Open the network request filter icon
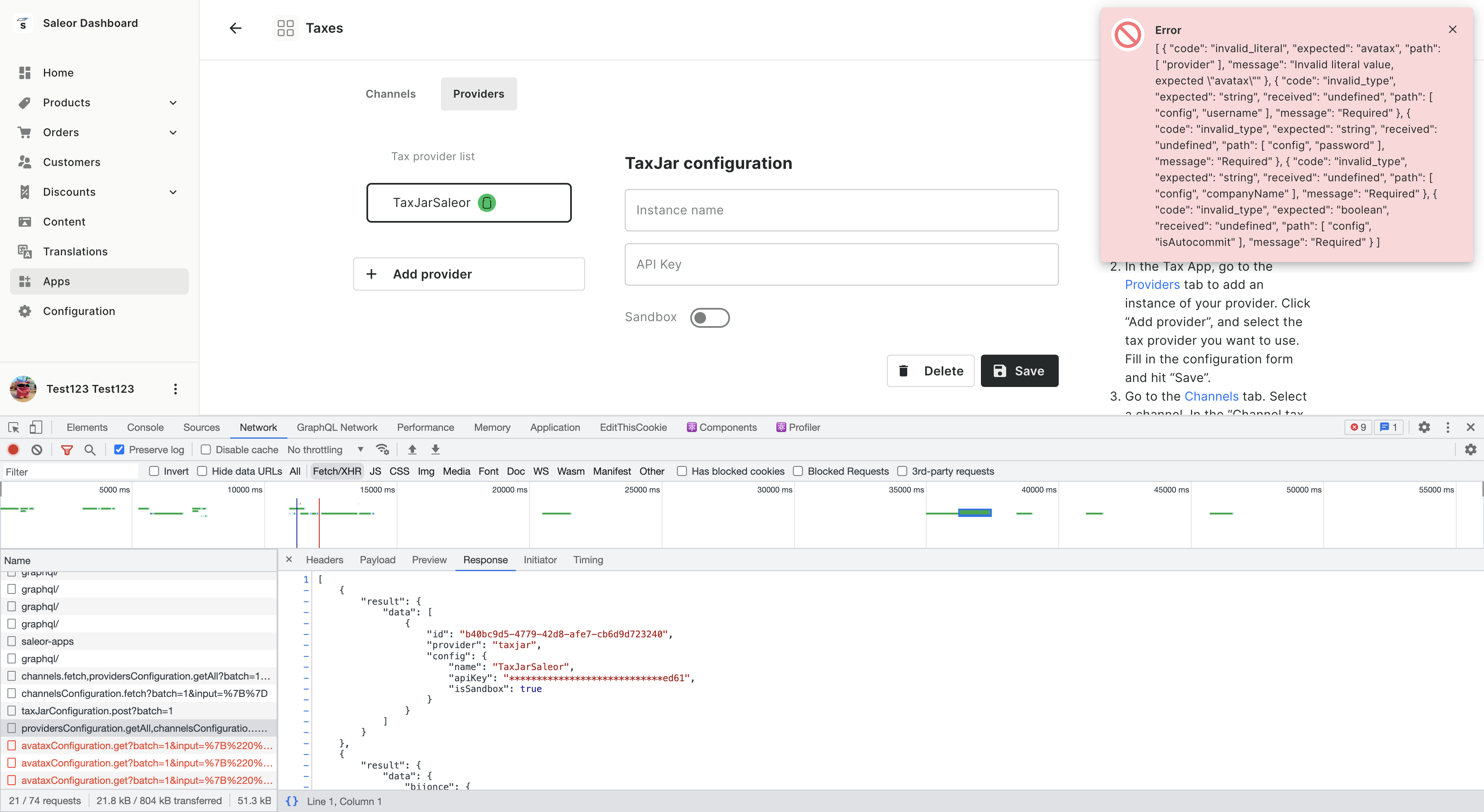The image size is (1484, 812). click(67, 449)
